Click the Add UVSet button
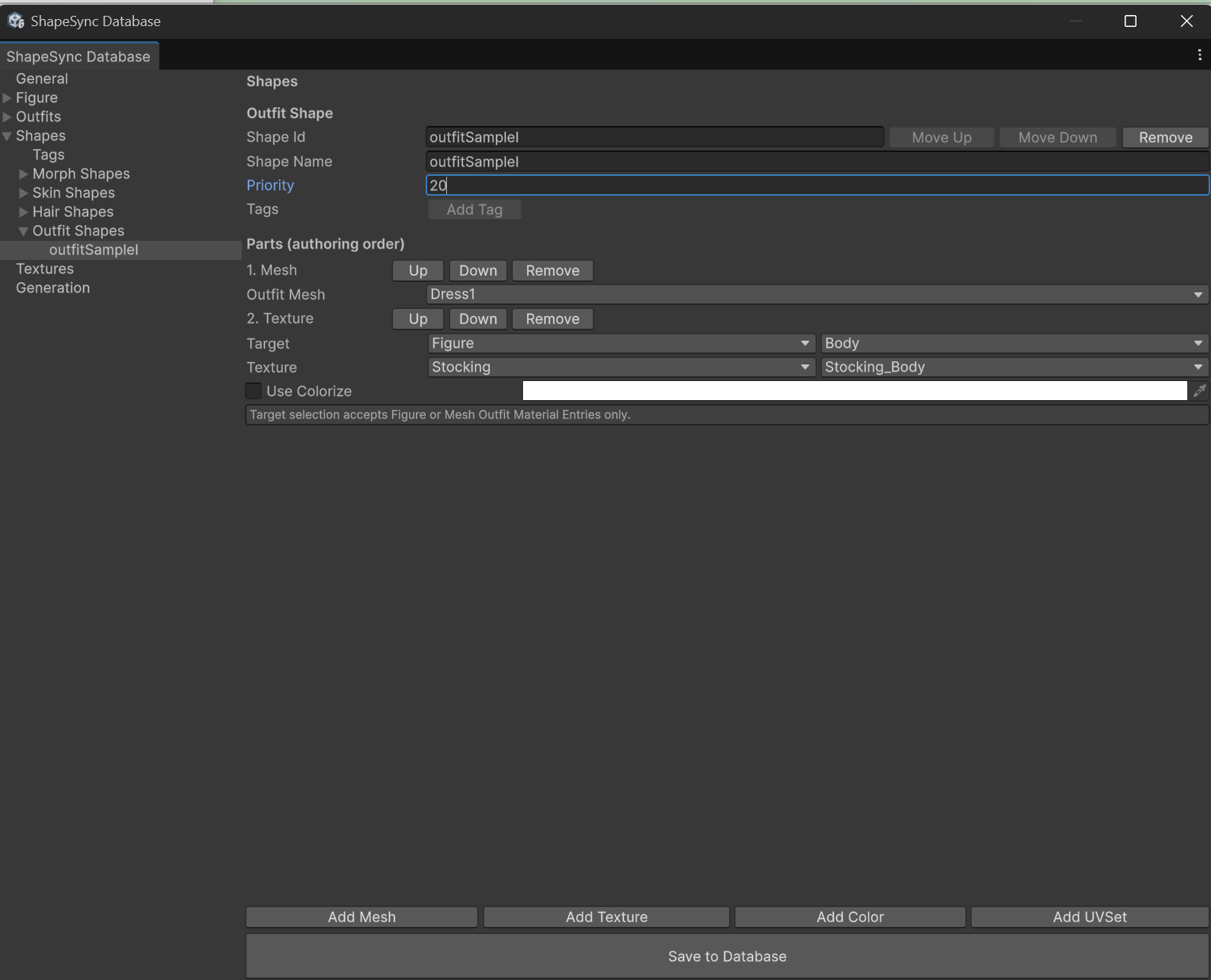The width and height of the screenshot is (1211, 980). pos(1090,917)
